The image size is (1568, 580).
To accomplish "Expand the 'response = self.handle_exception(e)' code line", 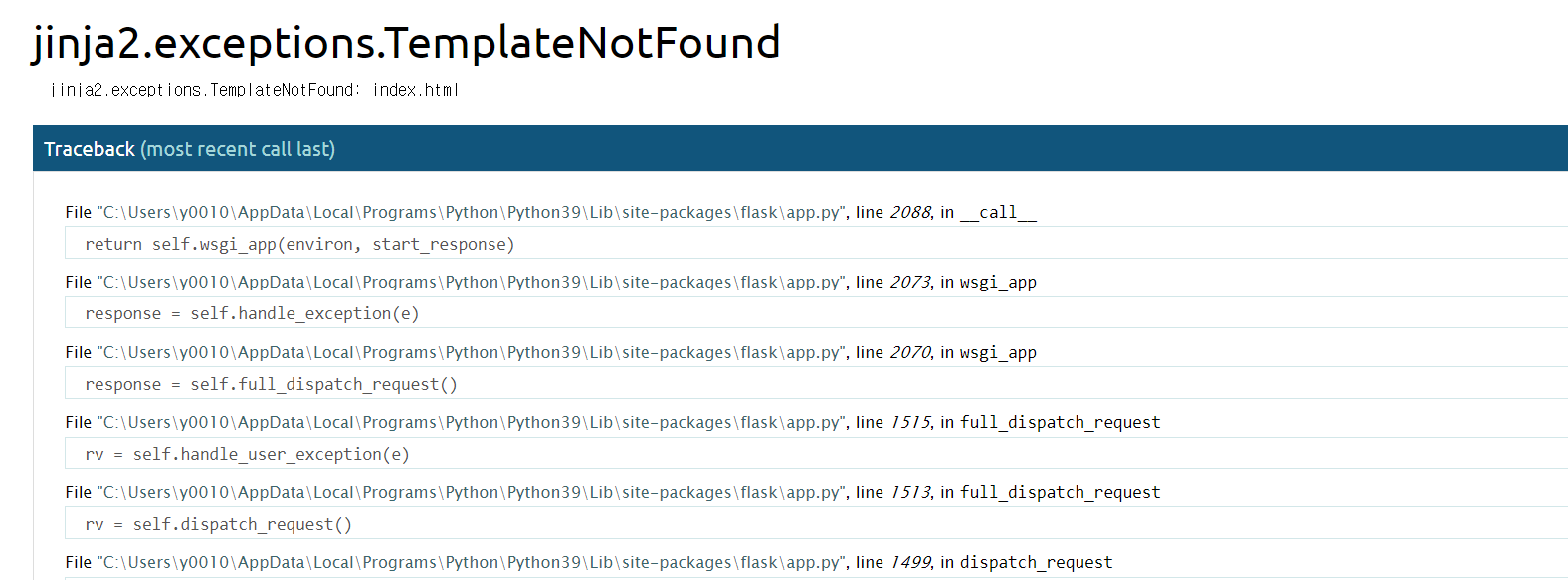I will (816, 313).
